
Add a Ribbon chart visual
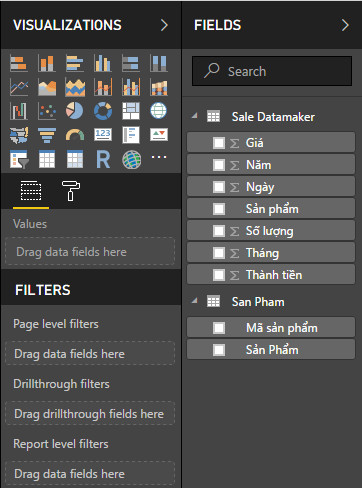tap(159, 87)
